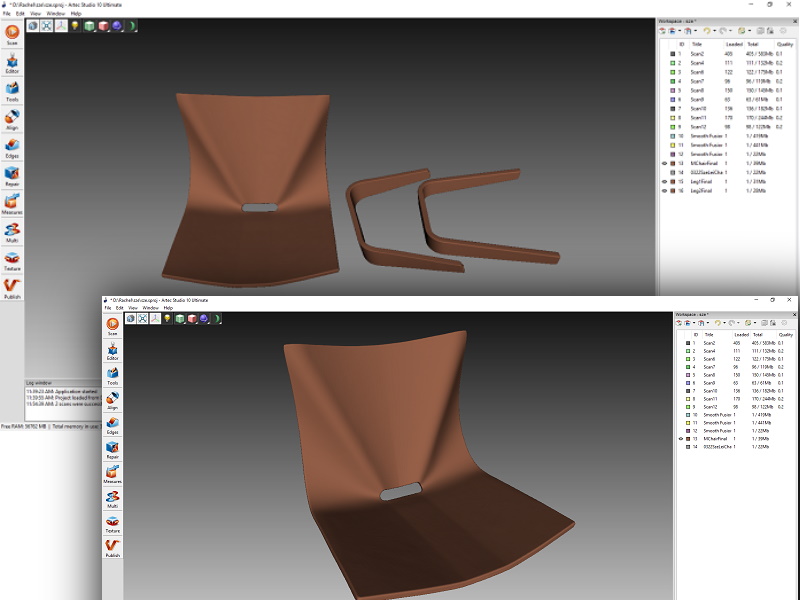Open the Texture tool in the front window
Viewport: 800px width, 600px height.
pyautogui.click(x=112, y=523)
